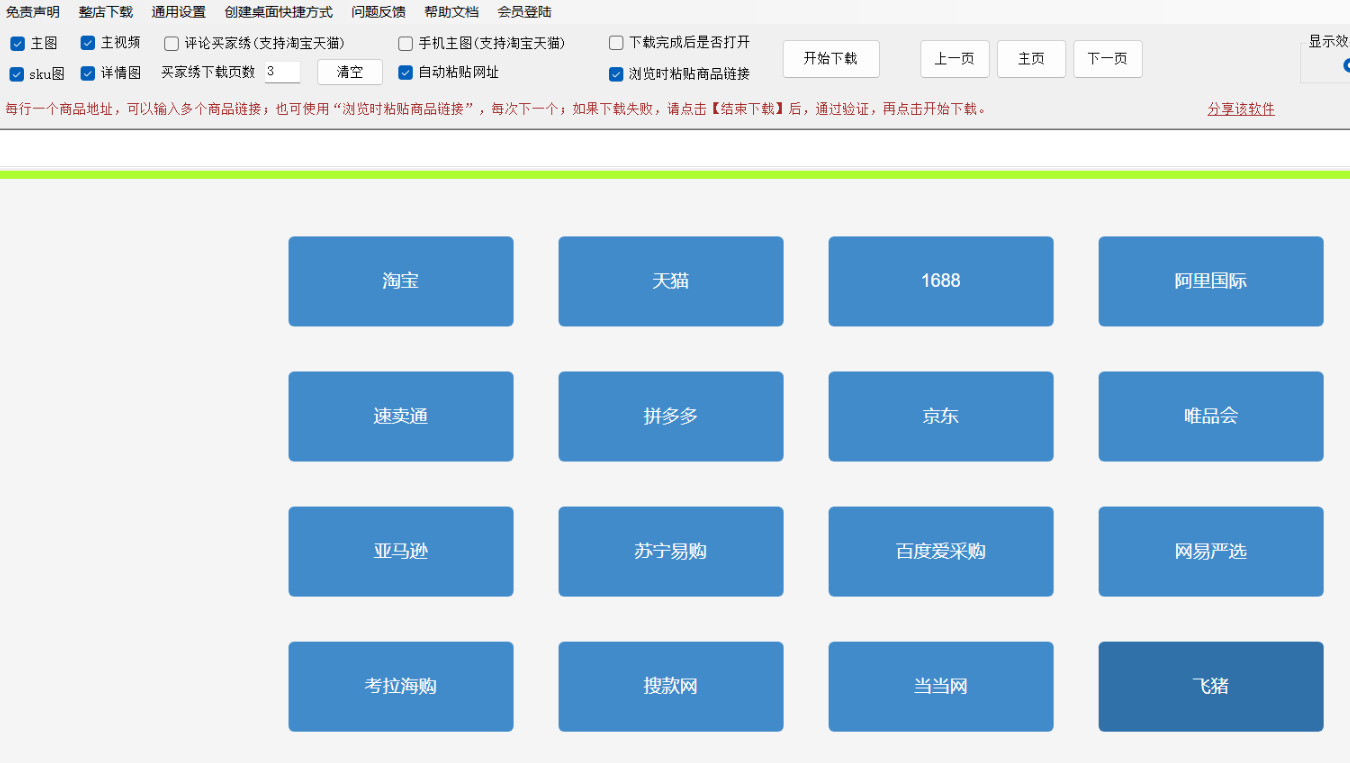Select the 天猫 platform tile
Image resolution: width=1350 pixels, height=763 pixels.
671,281
